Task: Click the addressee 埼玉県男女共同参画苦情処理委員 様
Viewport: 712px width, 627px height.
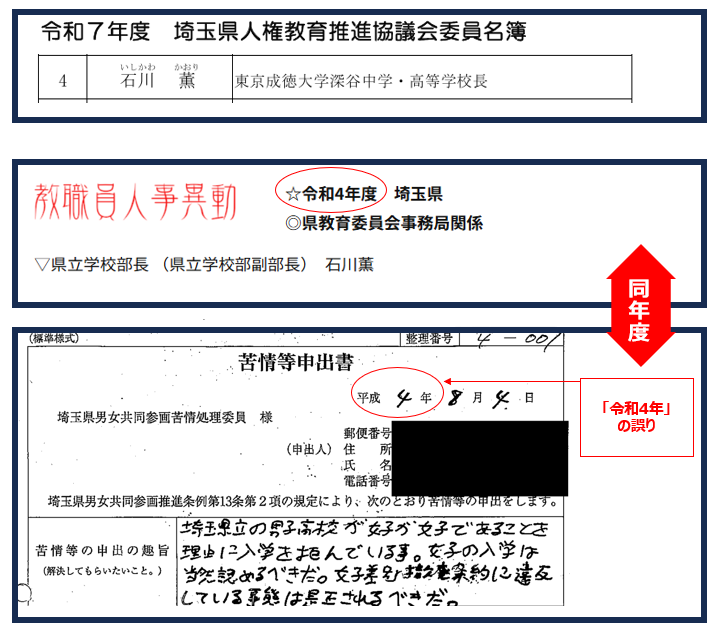Action: pos(164,417)
